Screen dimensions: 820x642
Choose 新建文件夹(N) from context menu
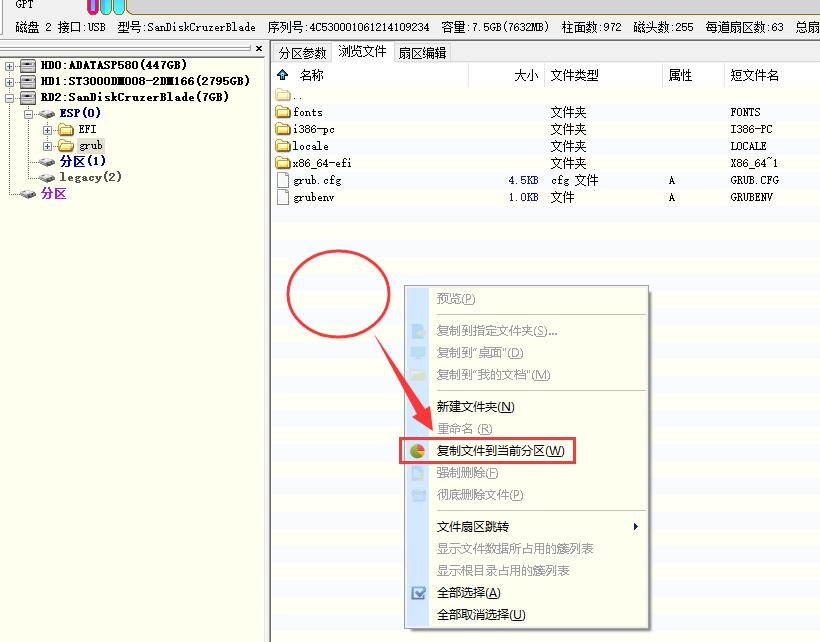(475, 407)
